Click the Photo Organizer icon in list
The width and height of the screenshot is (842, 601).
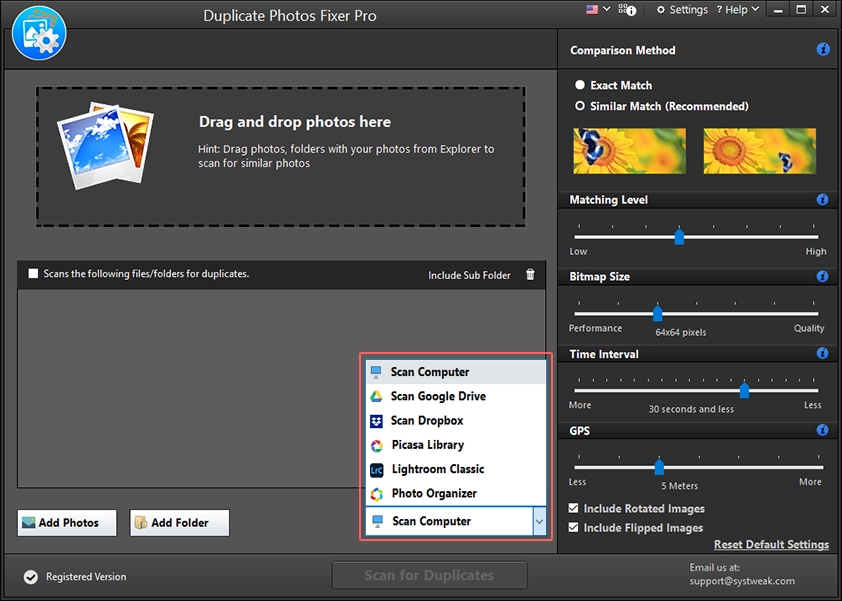(376, 494)
